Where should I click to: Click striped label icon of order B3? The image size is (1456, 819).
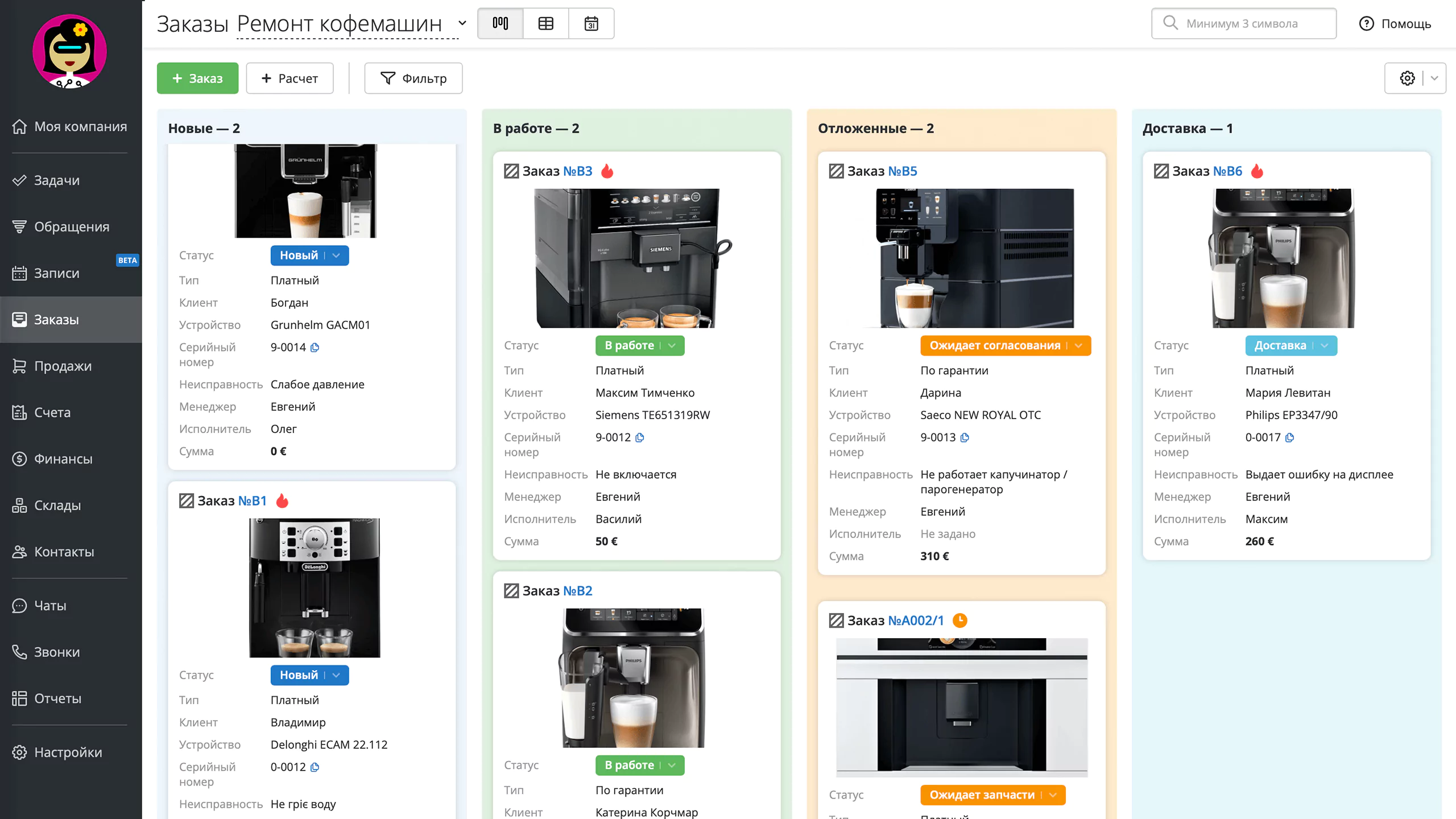coord(511,171)
